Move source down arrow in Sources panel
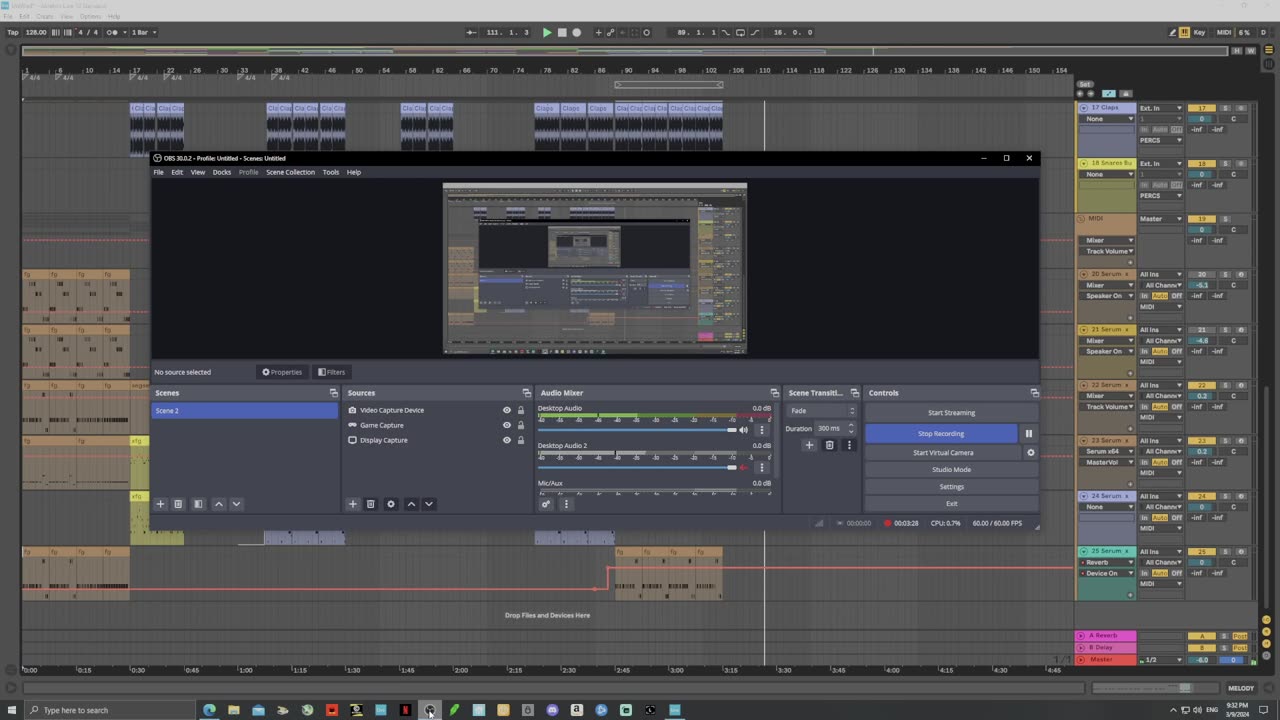The width and height of the screenshot is (1280, 720). [428, 504]
